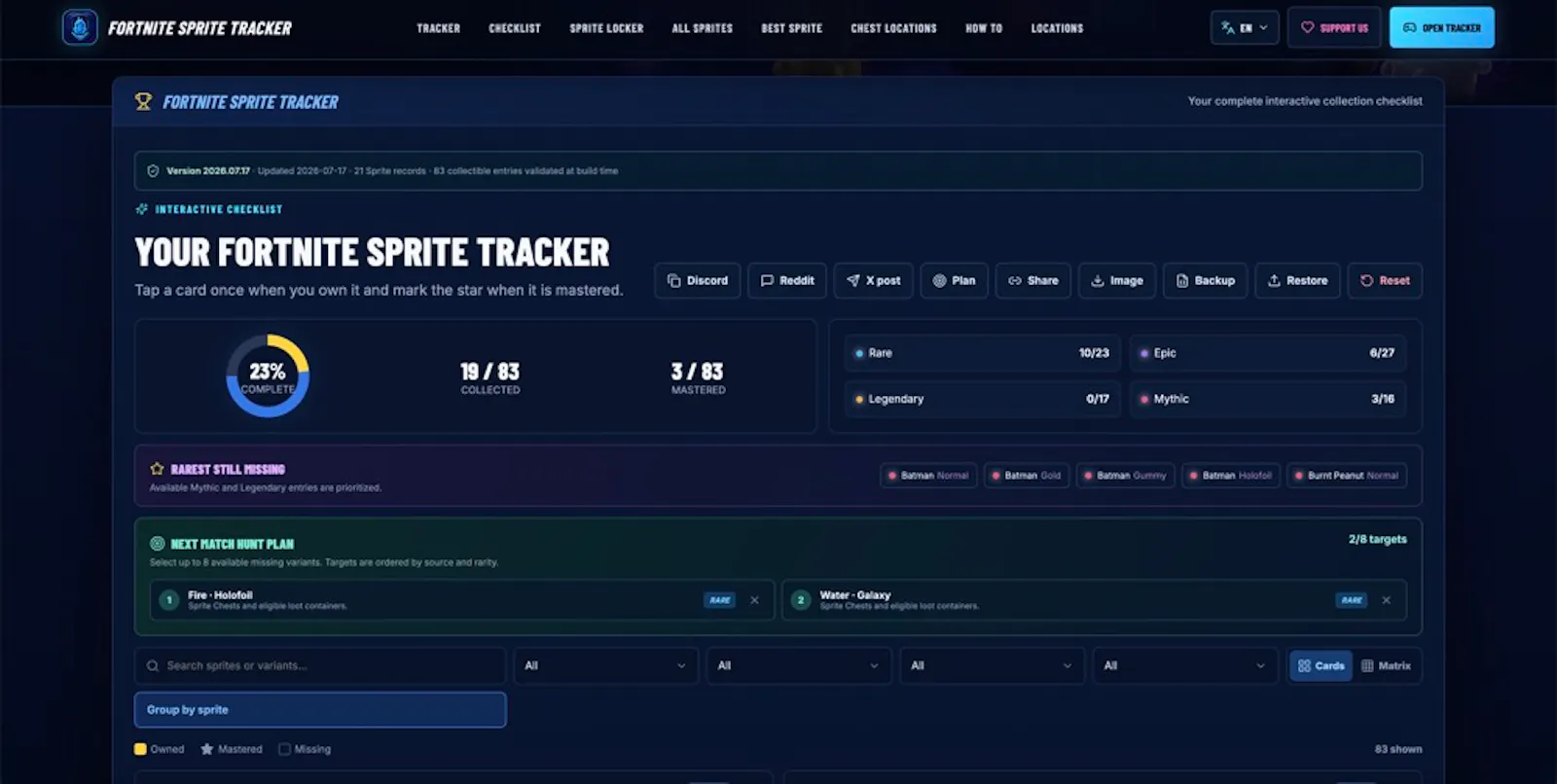Image resolution: width=1557 pixels, height=784 pixels.
Task: Click the Epic 6/27 rarity row
Action: pyautogui.click(x=1268, y=353)
